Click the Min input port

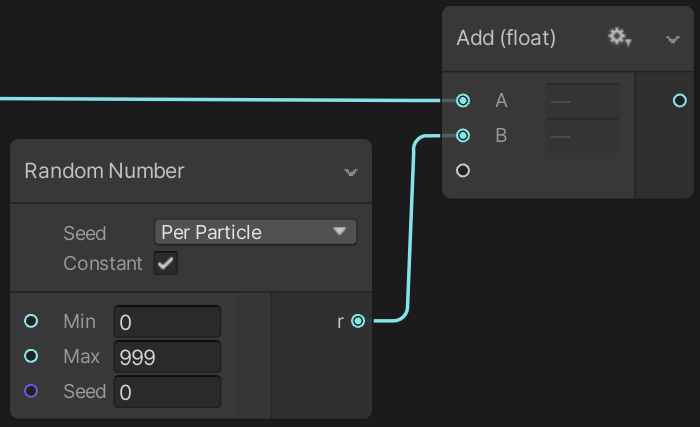(x=31, y=321)
